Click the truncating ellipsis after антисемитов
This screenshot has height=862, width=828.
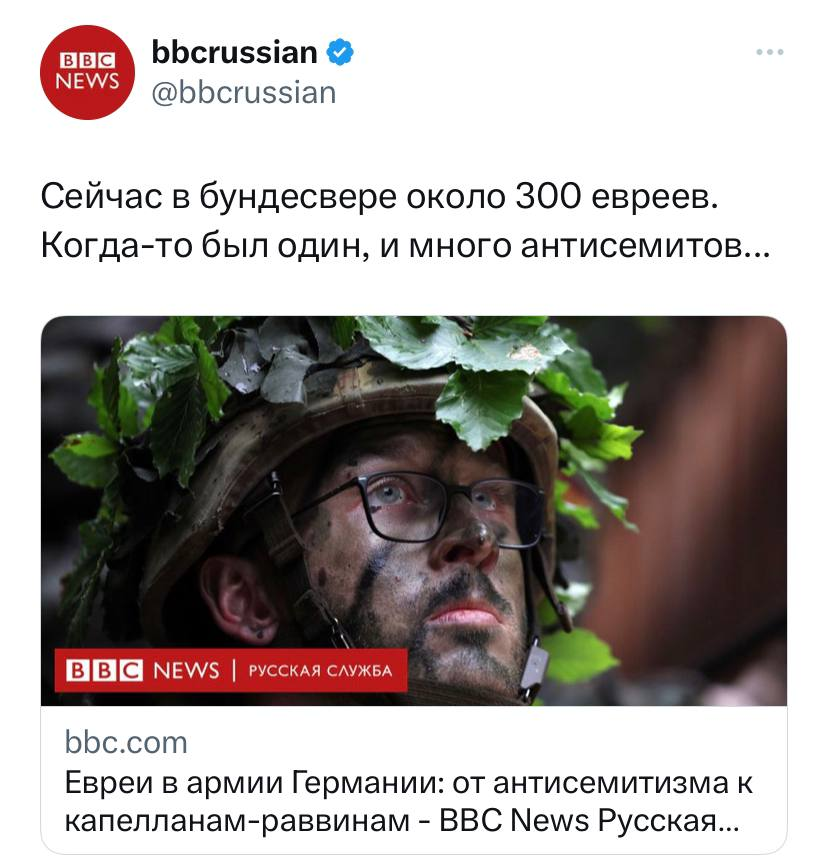pos(757,255)
